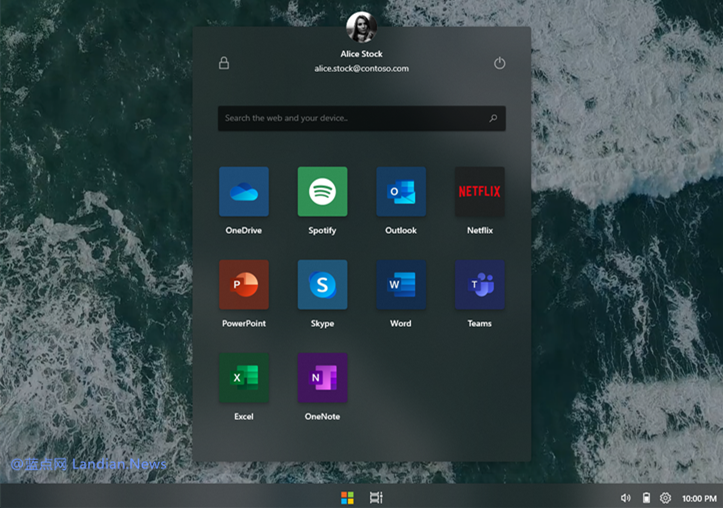
Task: Launch the Skype app
Action: coord(322,285)
